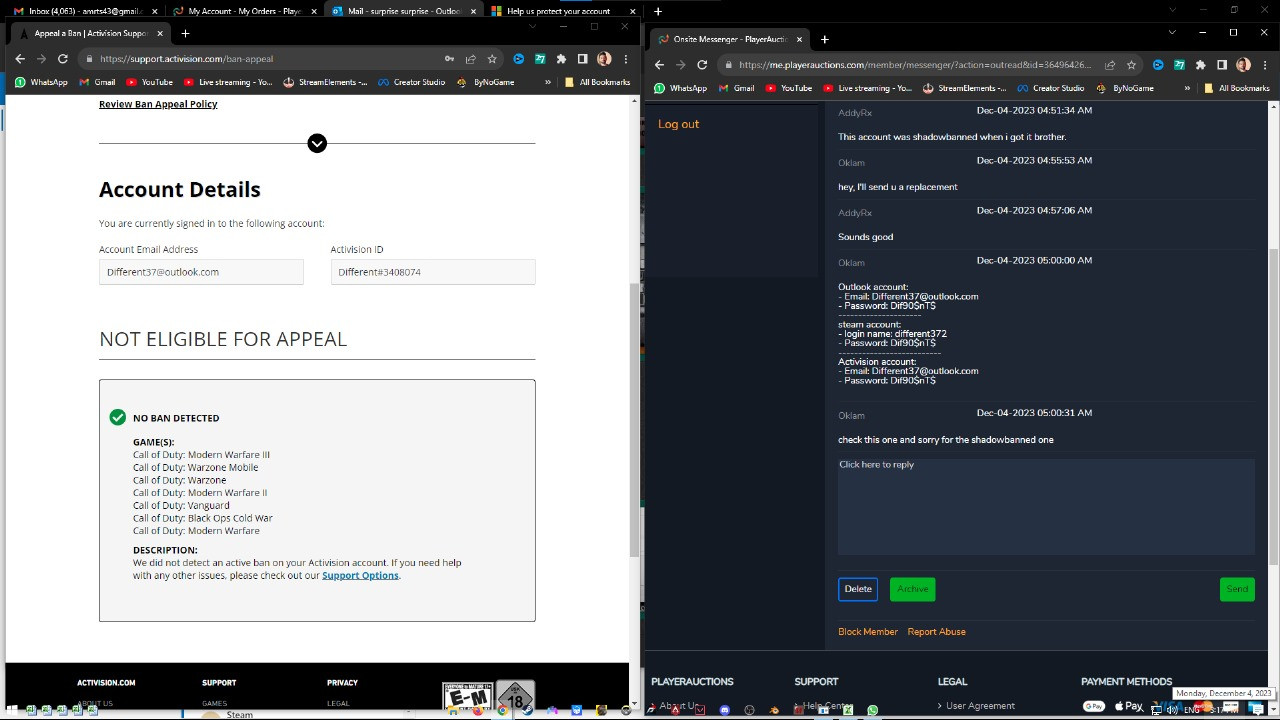The height and width of the screenshot is (720, 1280).
Task: Go back in the PlayerAuctions window
Action: point(659,65)
